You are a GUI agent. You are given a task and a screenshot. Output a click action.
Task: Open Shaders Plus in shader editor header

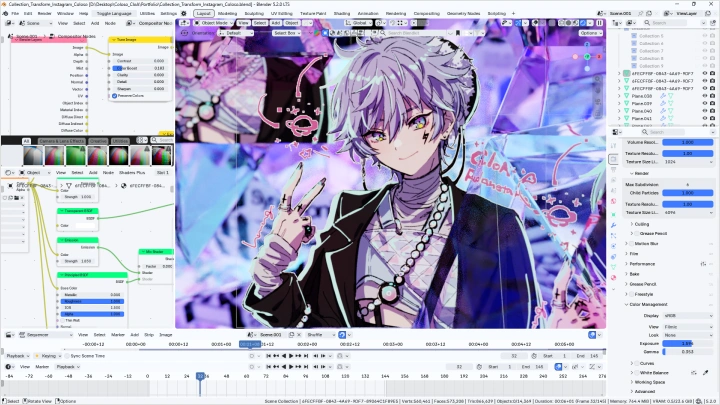pyautogui.click(x=132, y=172)
